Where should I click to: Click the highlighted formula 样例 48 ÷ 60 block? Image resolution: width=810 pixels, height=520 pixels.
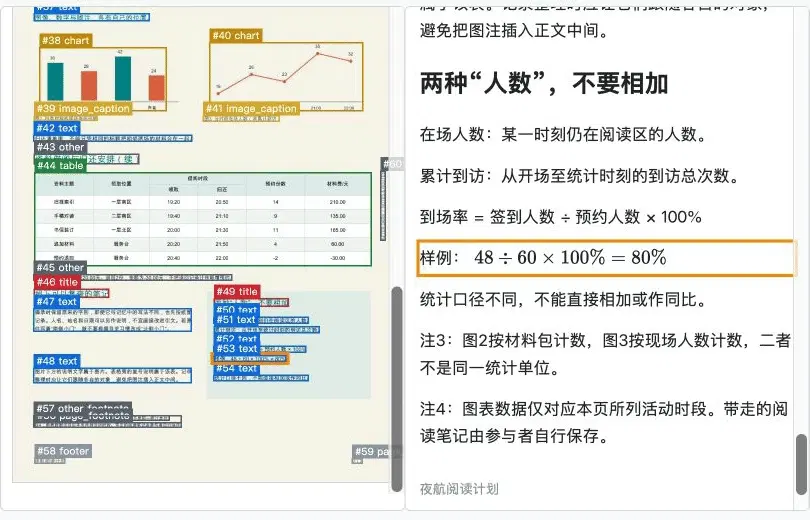(605, 258)
